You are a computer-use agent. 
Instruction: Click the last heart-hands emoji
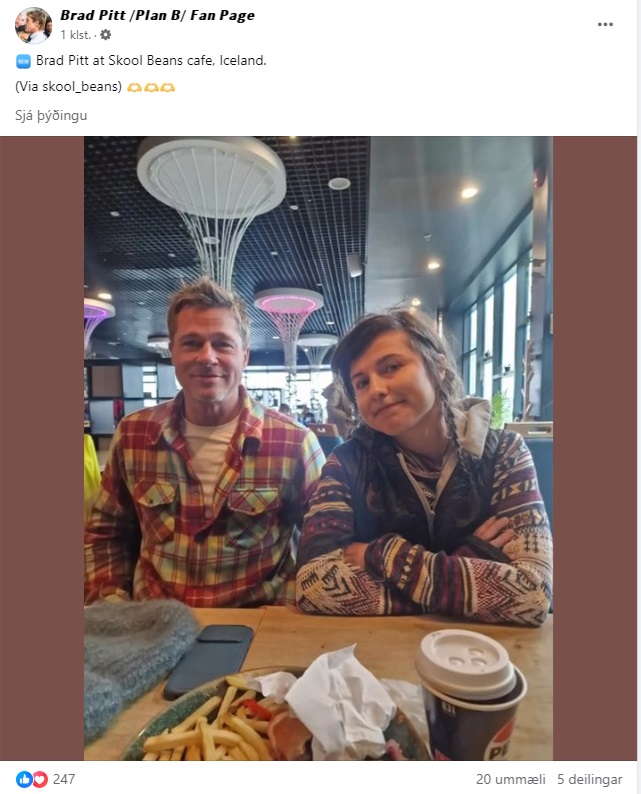point(168,88)
